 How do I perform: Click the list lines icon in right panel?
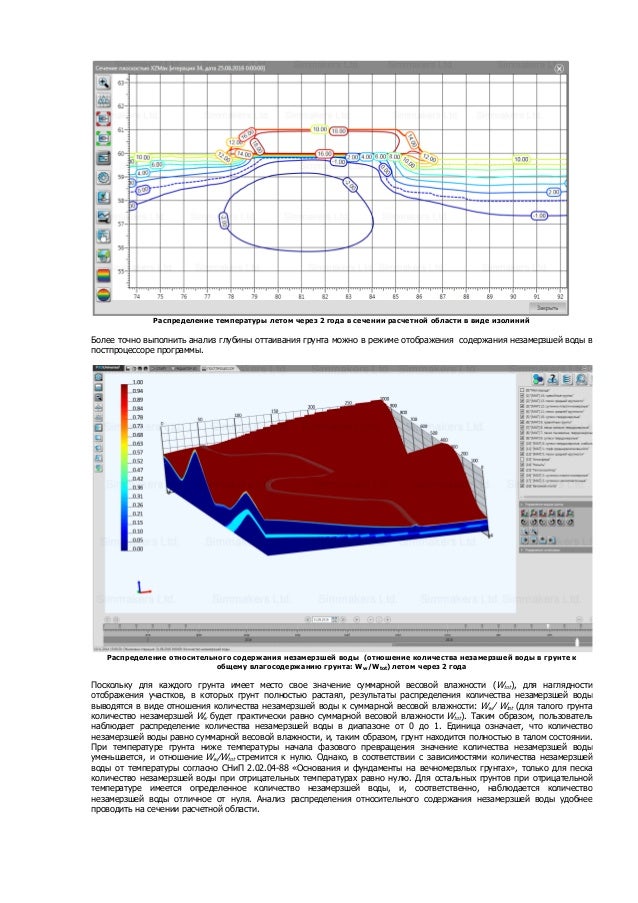[567, 379]
